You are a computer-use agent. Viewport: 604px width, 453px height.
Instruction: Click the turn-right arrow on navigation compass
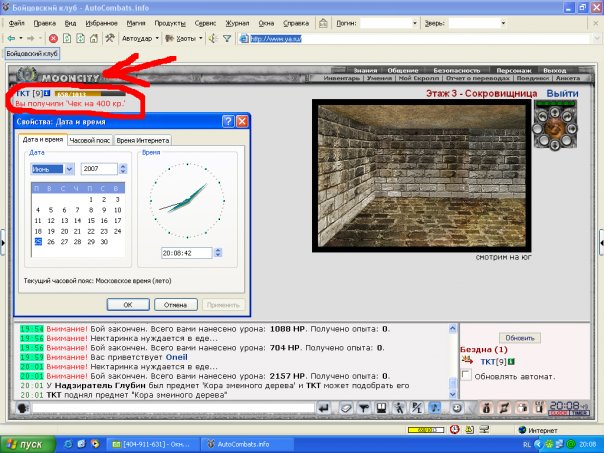(x=567, y=116)
